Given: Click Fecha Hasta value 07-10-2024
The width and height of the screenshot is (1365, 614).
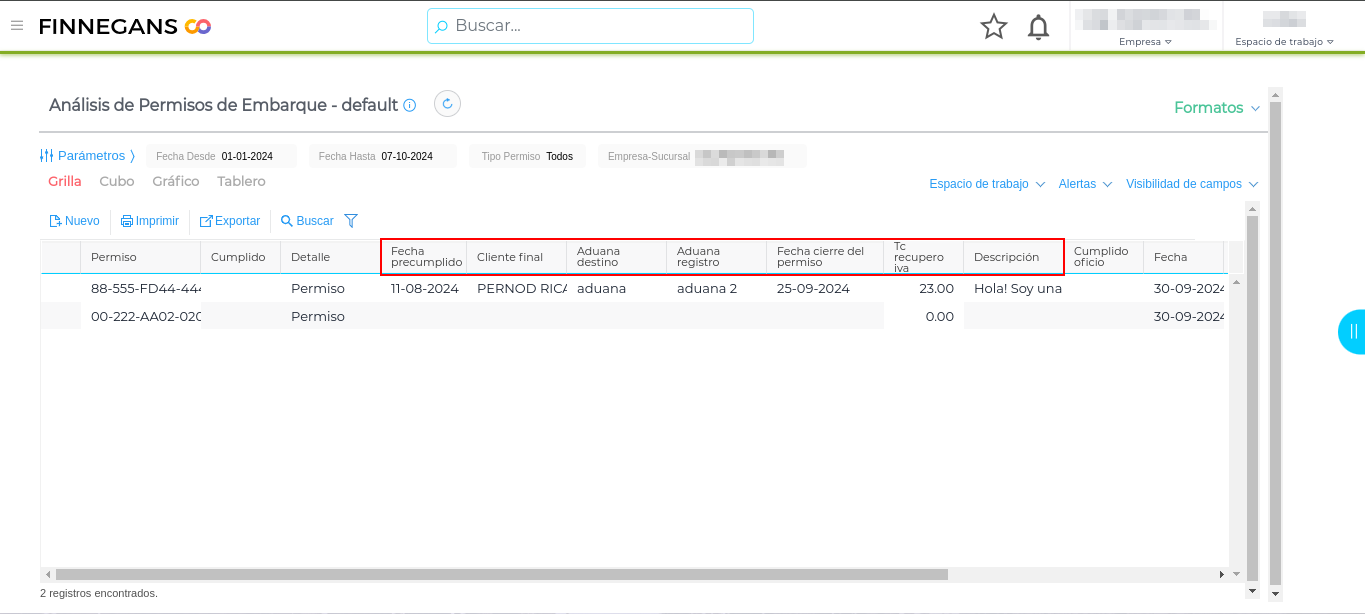Looking at the screenshot, I should click(x=407, y=157).
